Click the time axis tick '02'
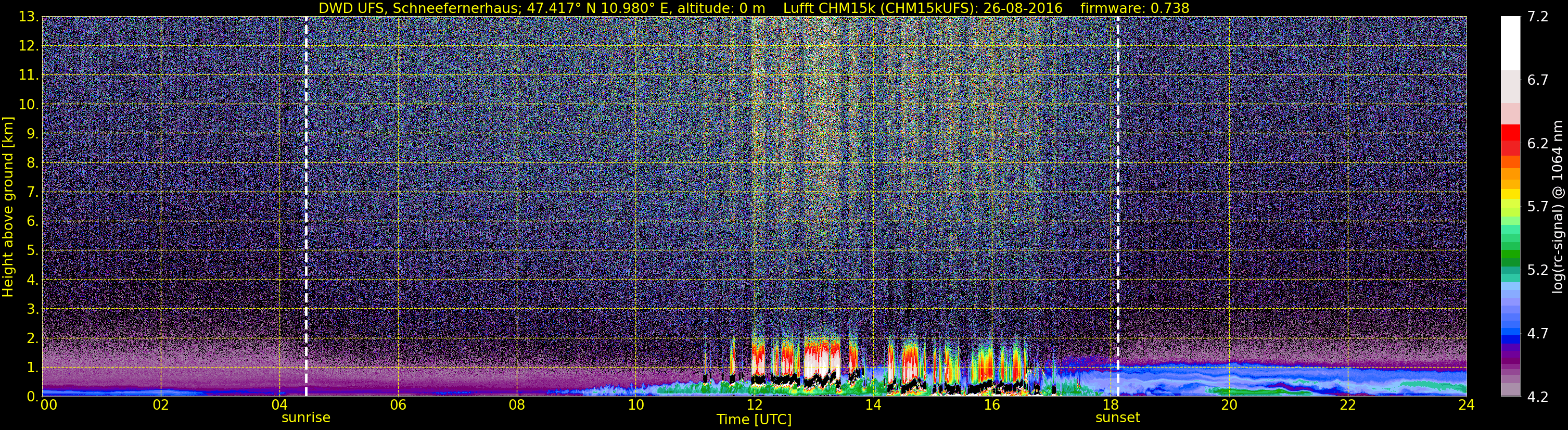The width and height of the screenshot is (1568, 430). [161, 405]
